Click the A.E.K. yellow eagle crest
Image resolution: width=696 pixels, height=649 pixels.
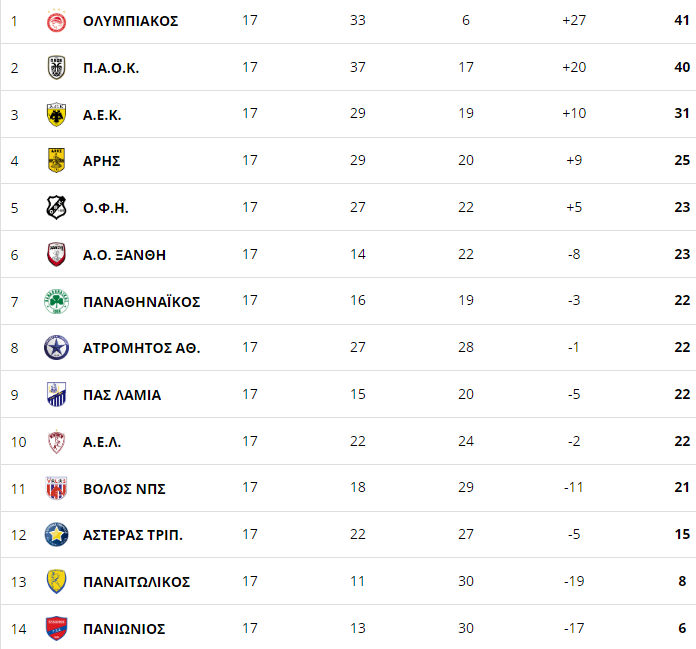pyautogui.click(x=56, y=115)
